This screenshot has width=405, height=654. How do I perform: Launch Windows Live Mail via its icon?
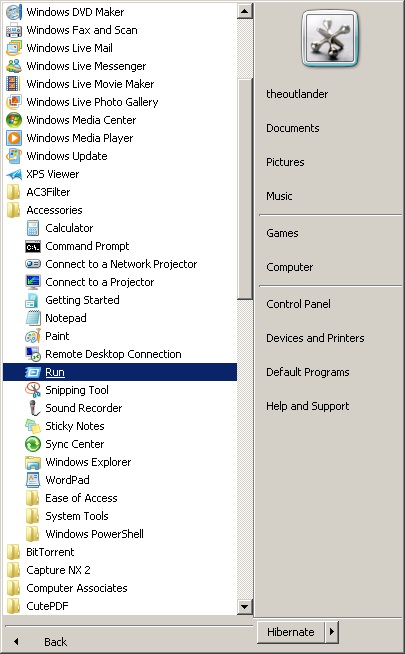pos(14,48)
